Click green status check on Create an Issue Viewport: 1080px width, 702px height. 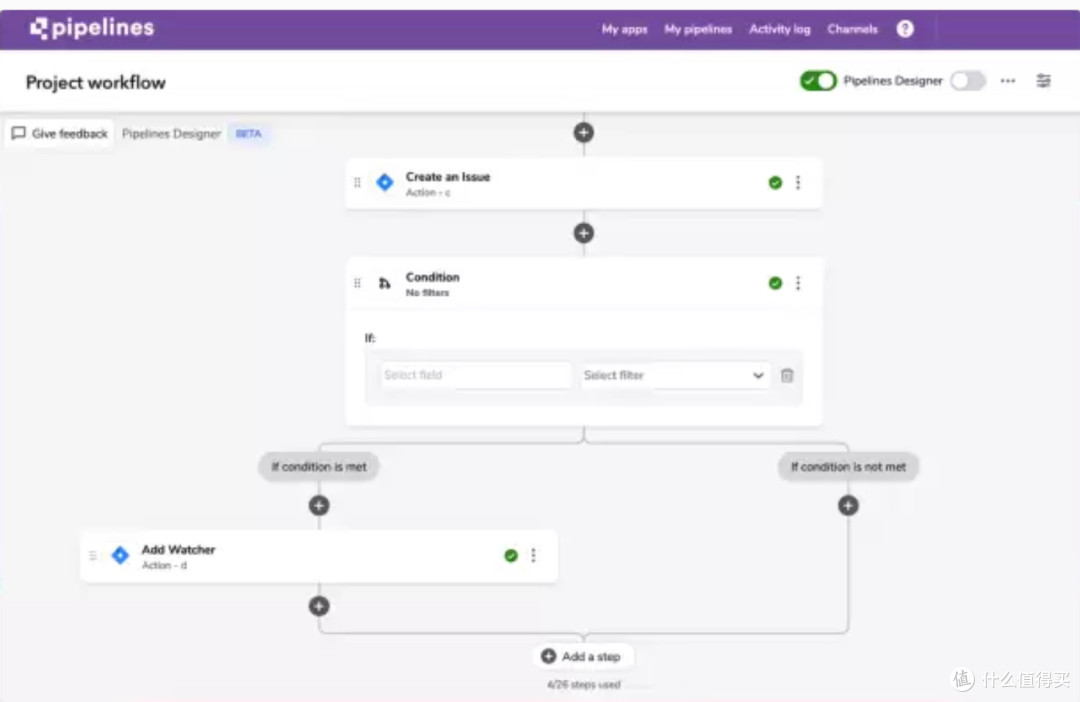775,183
